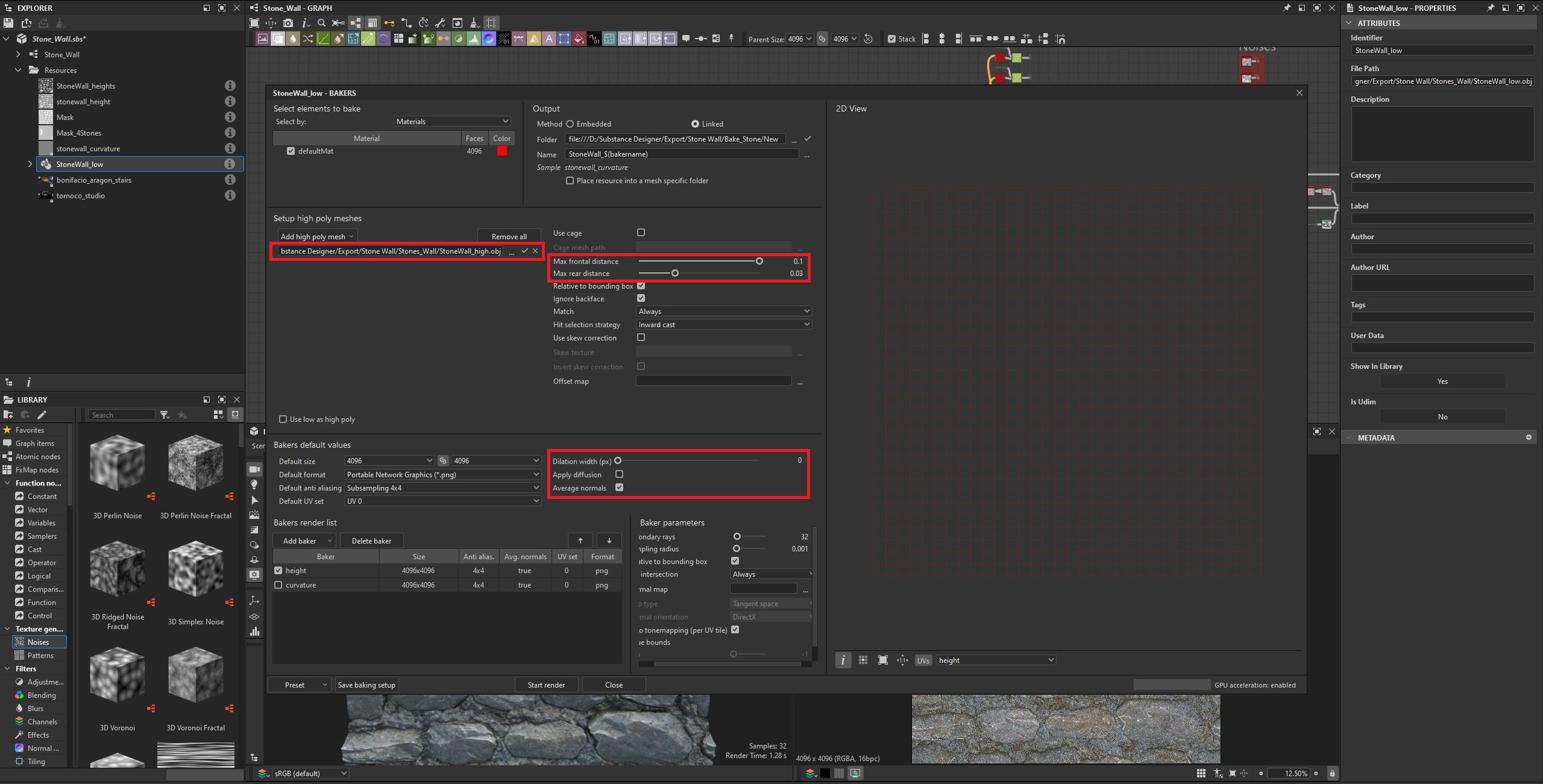Open the Add high poly mesh dropdown
This screenshot has width=1543, height=784.
[x=317, y=236]
